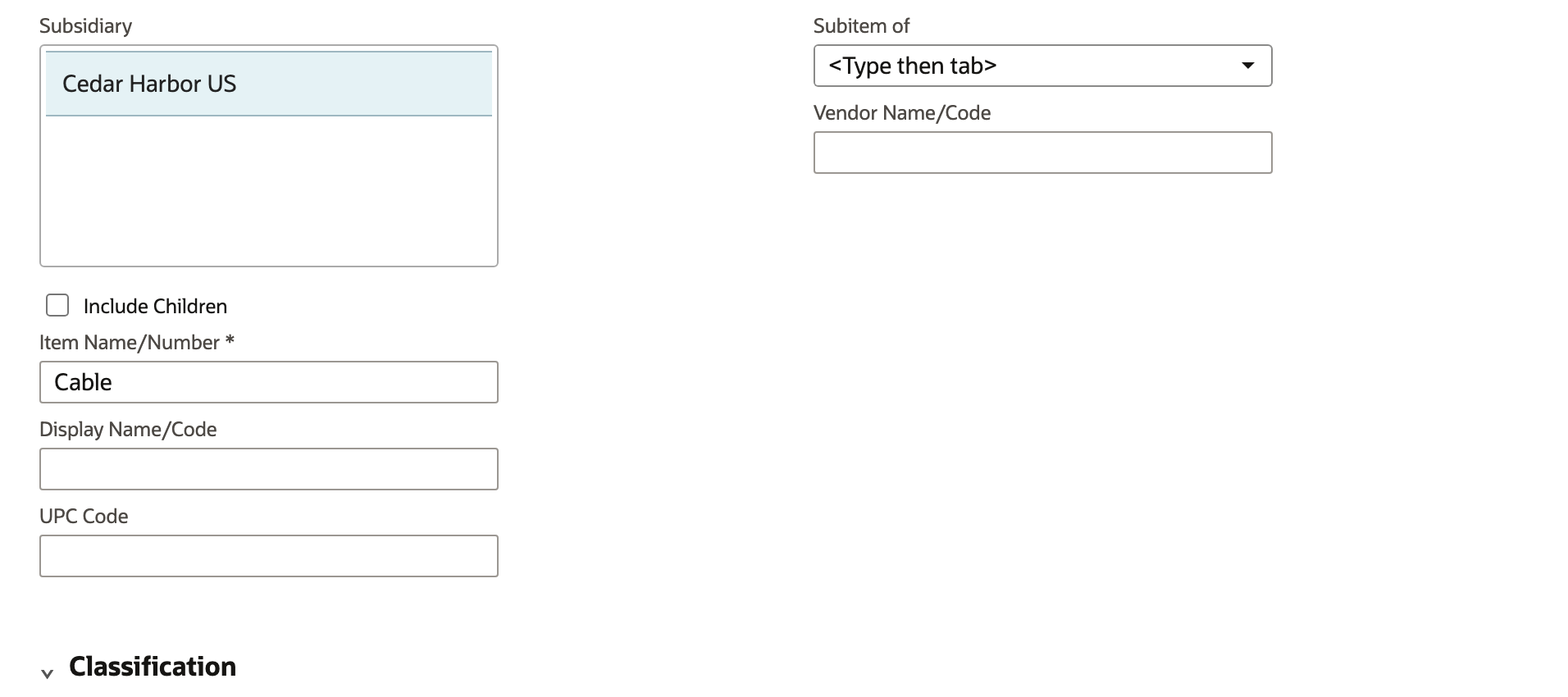This screenshot has width=1568, height=697.
Task: Click into the UPC Code field
Action: coord(269,556)
